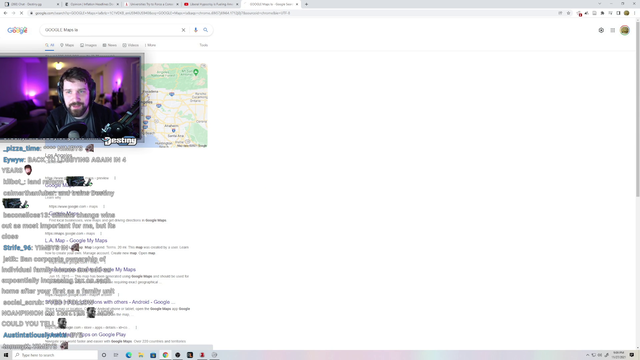The height and width of the screenshot is (360, 640).
Task: Click the Chrome taskbar icon
Action: click(165, 355)
